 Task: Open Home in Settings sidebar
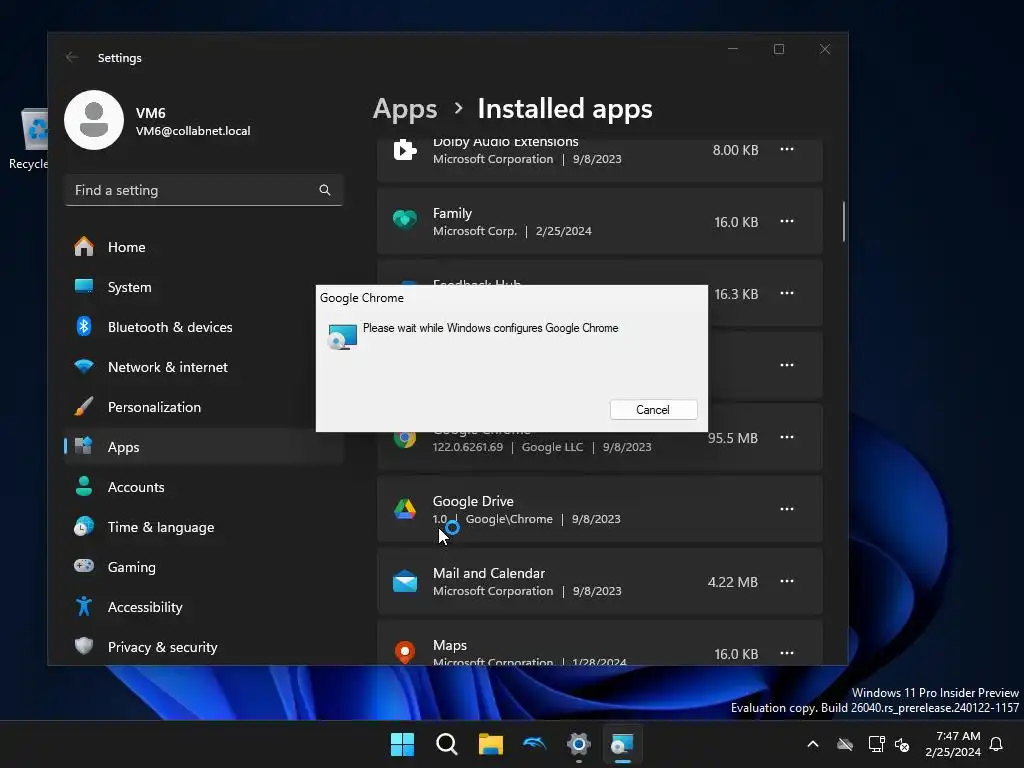204,247
